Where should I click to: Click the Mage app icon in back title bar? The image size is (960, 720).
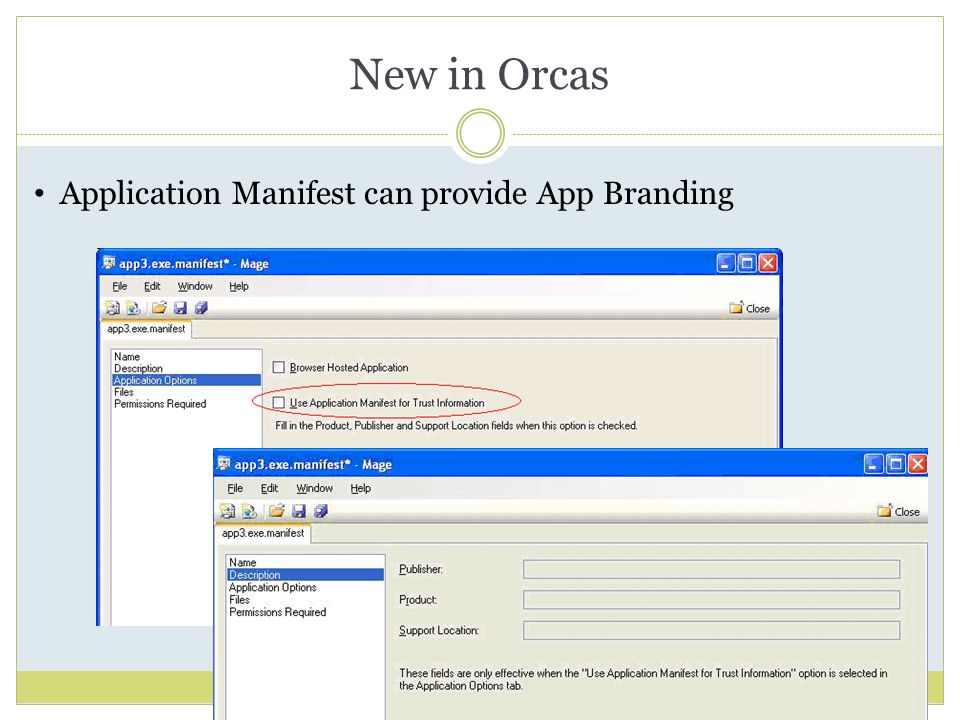109,263
